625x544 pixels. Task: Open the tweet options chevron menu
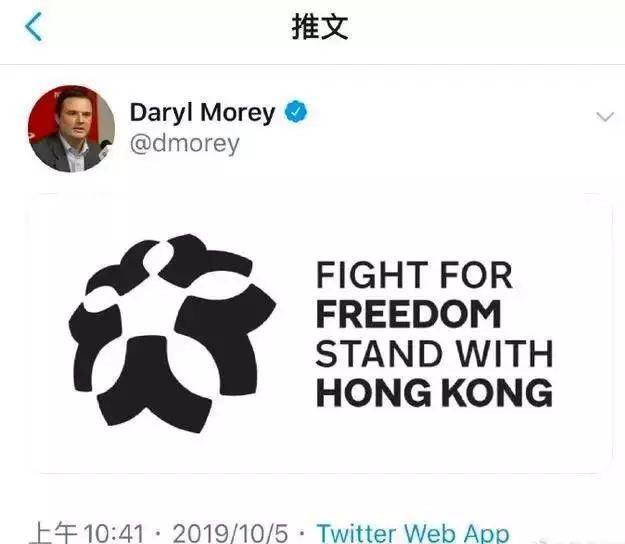605,117
